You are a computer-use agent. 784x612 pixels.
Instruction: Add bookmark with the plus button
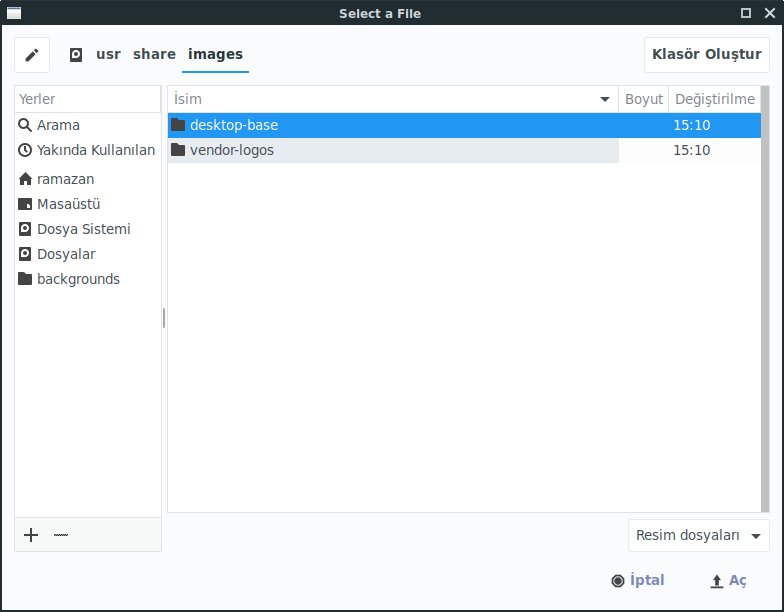coord(31,535)
